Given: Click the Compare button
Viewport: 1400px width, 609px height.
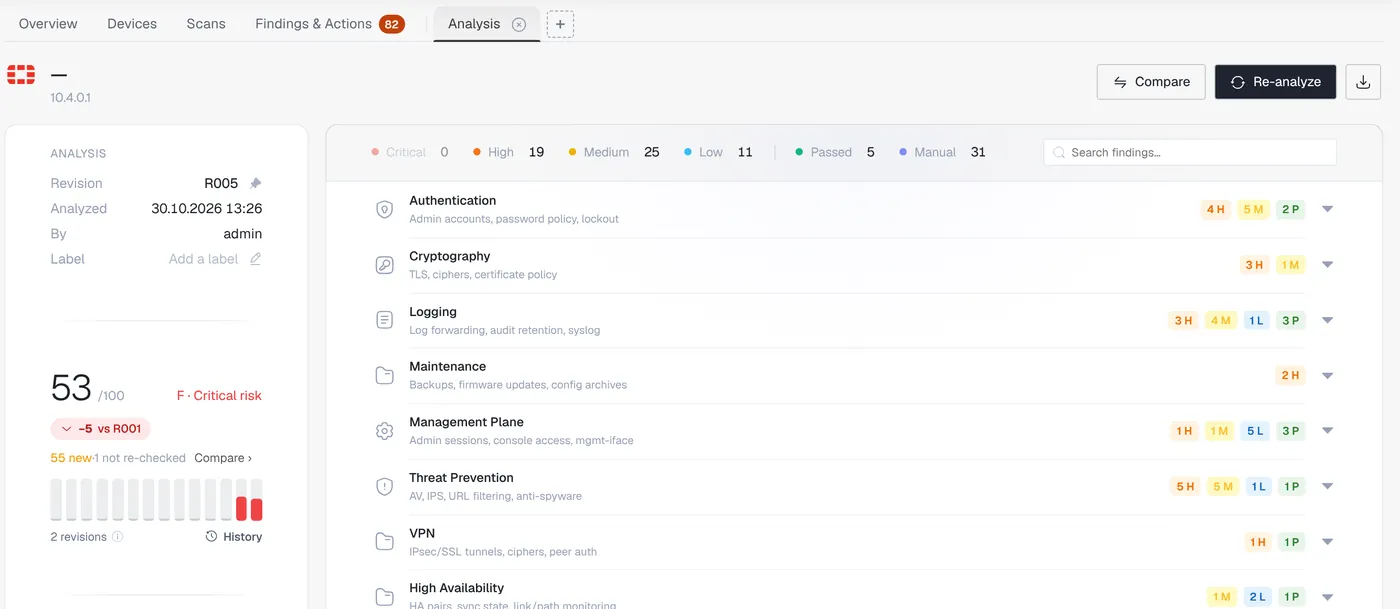Looking at the screenshot, I should tap(1151, 82).
